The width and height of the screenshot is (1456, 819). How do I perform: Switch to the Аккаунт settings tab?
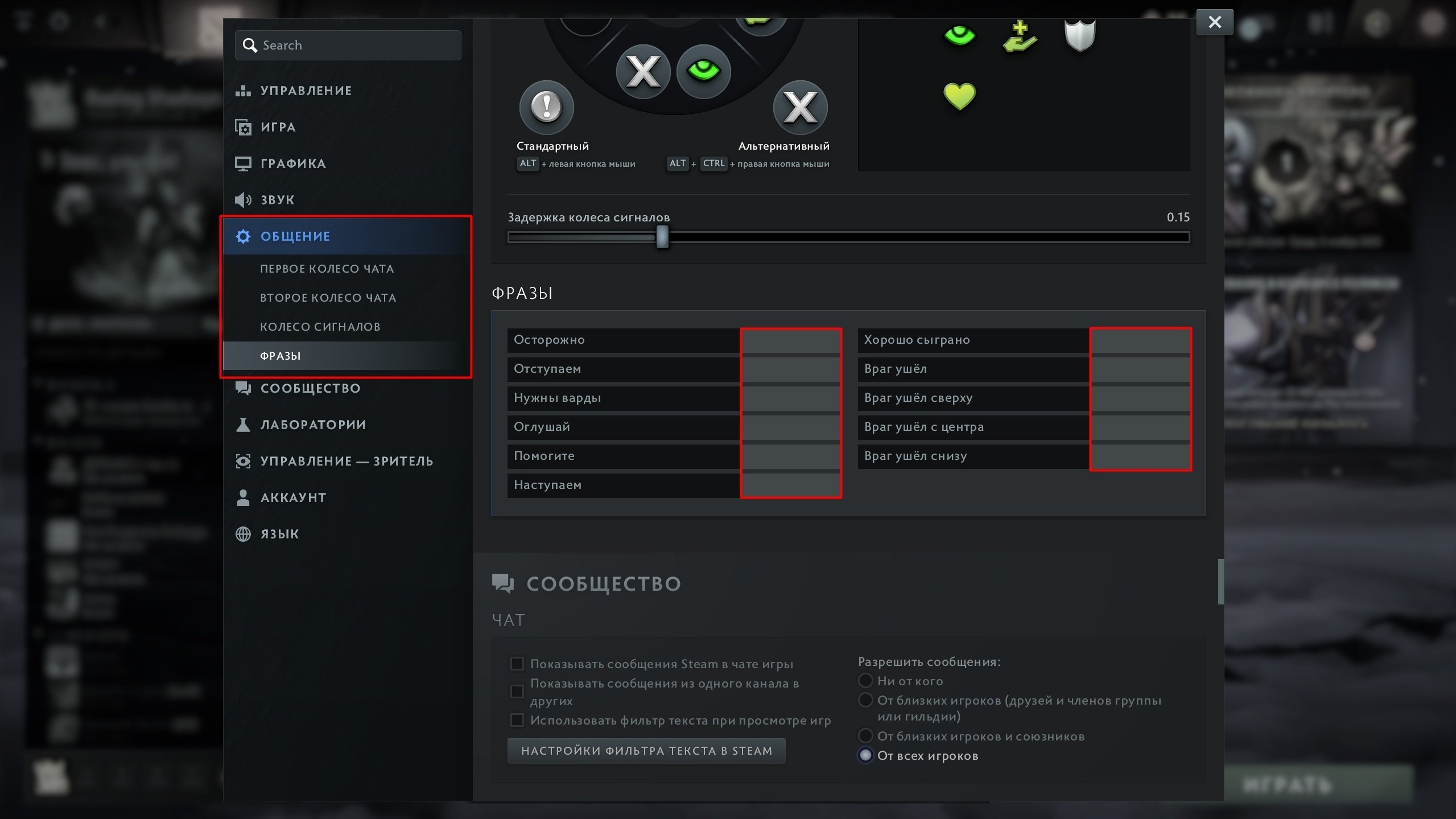tap(292, 497)
